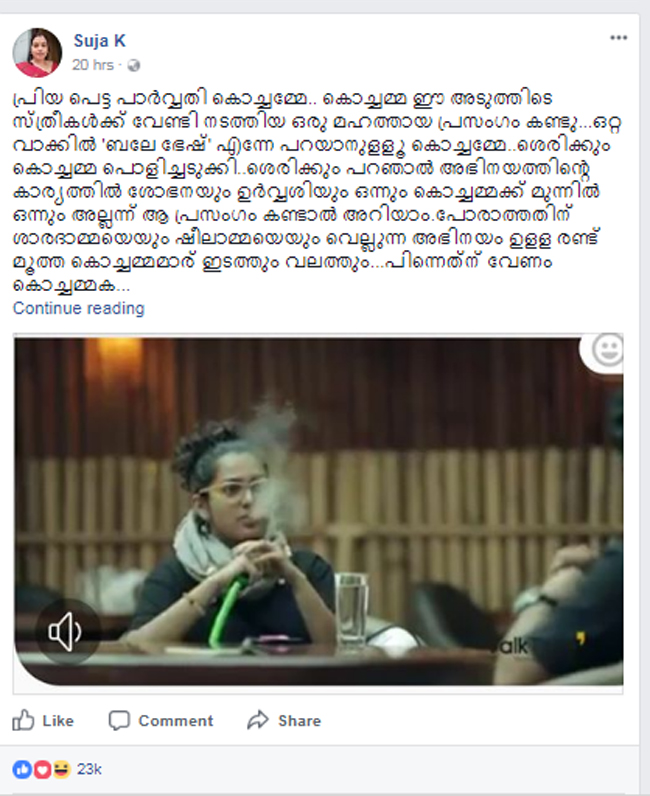This screenshot has height=796, width=650.
Task: Open the 20 hrs post timestamp
Action: (x=92, y=65)
